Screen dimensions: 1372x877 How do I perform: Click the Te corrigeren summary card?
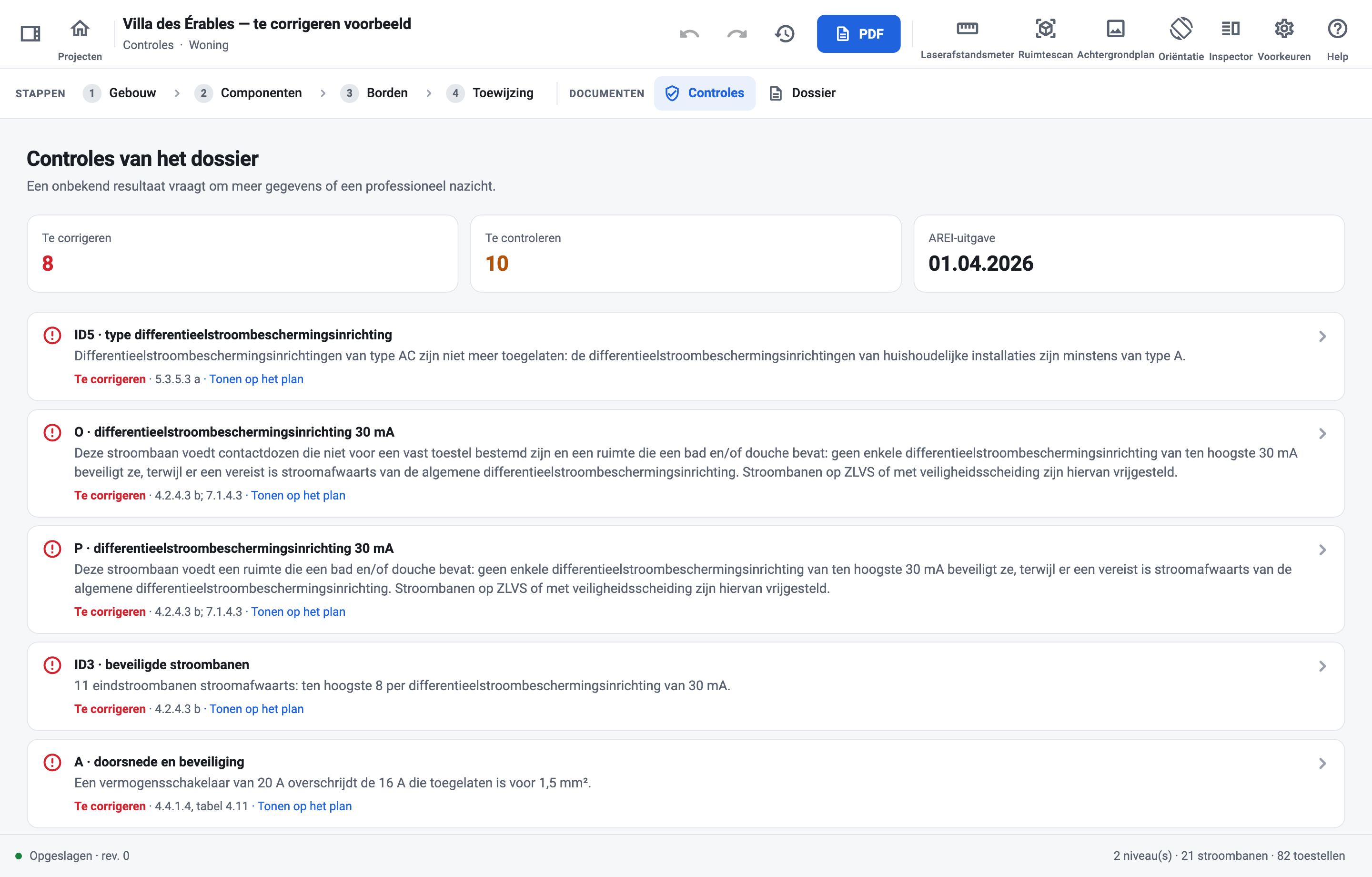pyautogui.click(x=243, y=253)
